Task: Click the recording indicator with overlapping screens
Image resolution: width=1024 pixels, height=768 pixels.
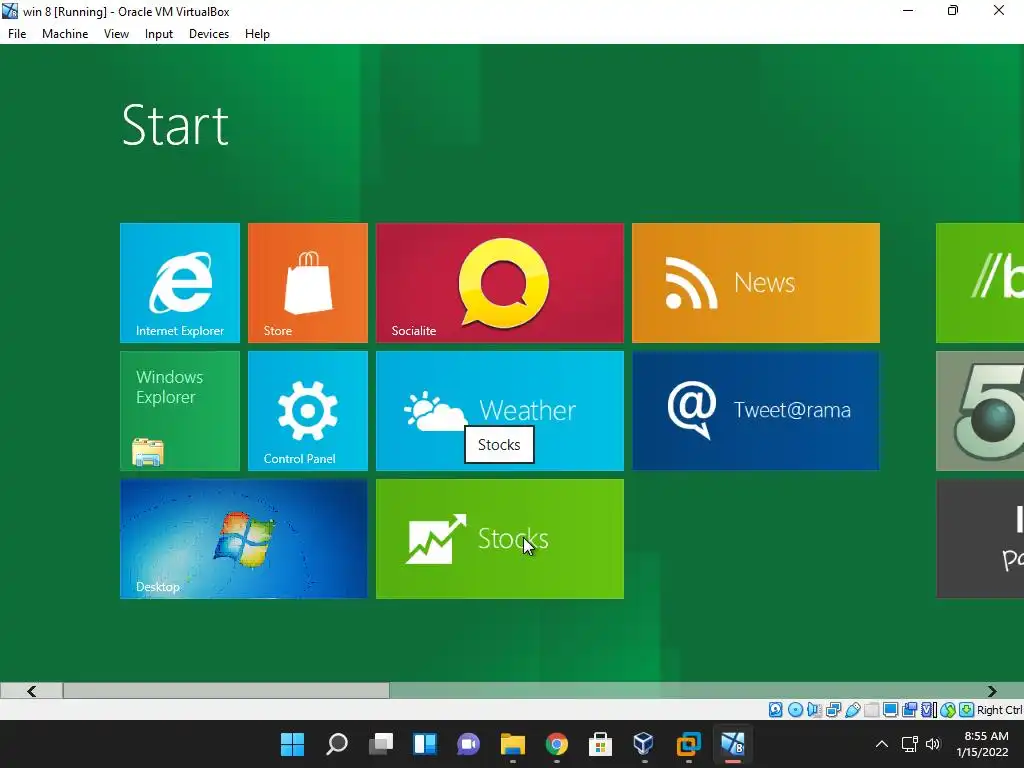Action: (910, 710)
